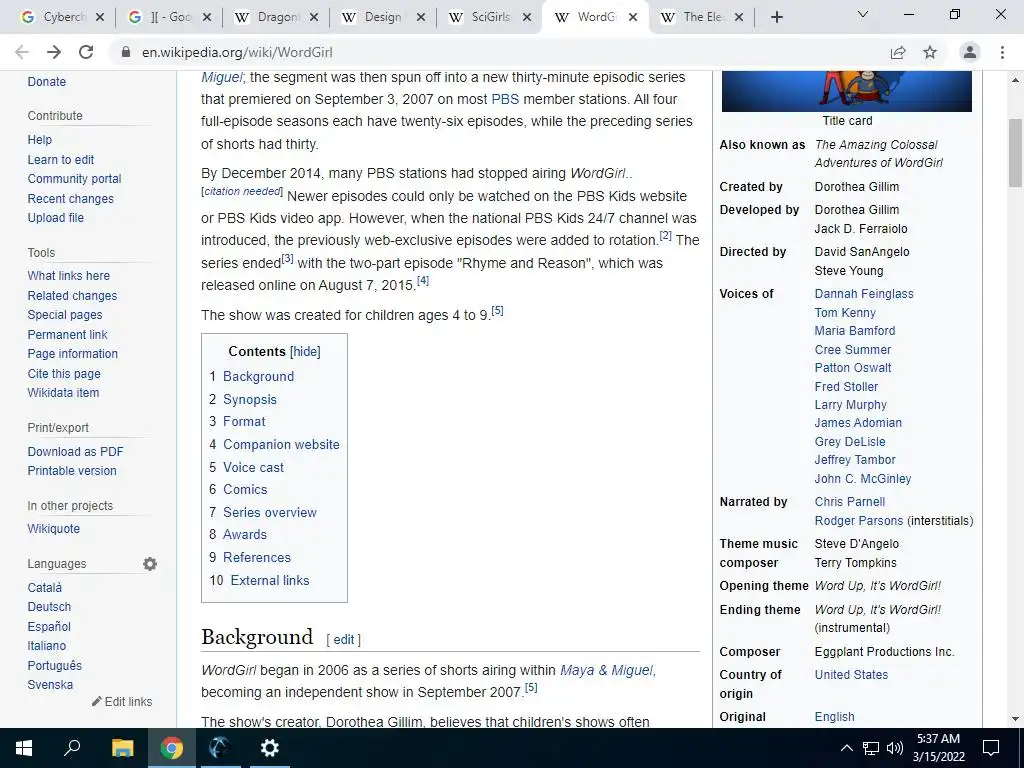The image size is (1024, 768).
Task: Jump to Synopsis in contents
Action: [249, 399]
